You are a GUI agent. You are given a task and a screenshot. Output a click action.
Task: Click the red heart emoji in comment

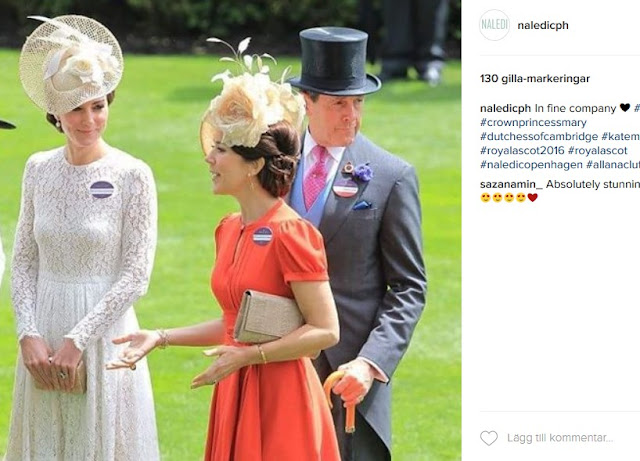click(533, 198)
